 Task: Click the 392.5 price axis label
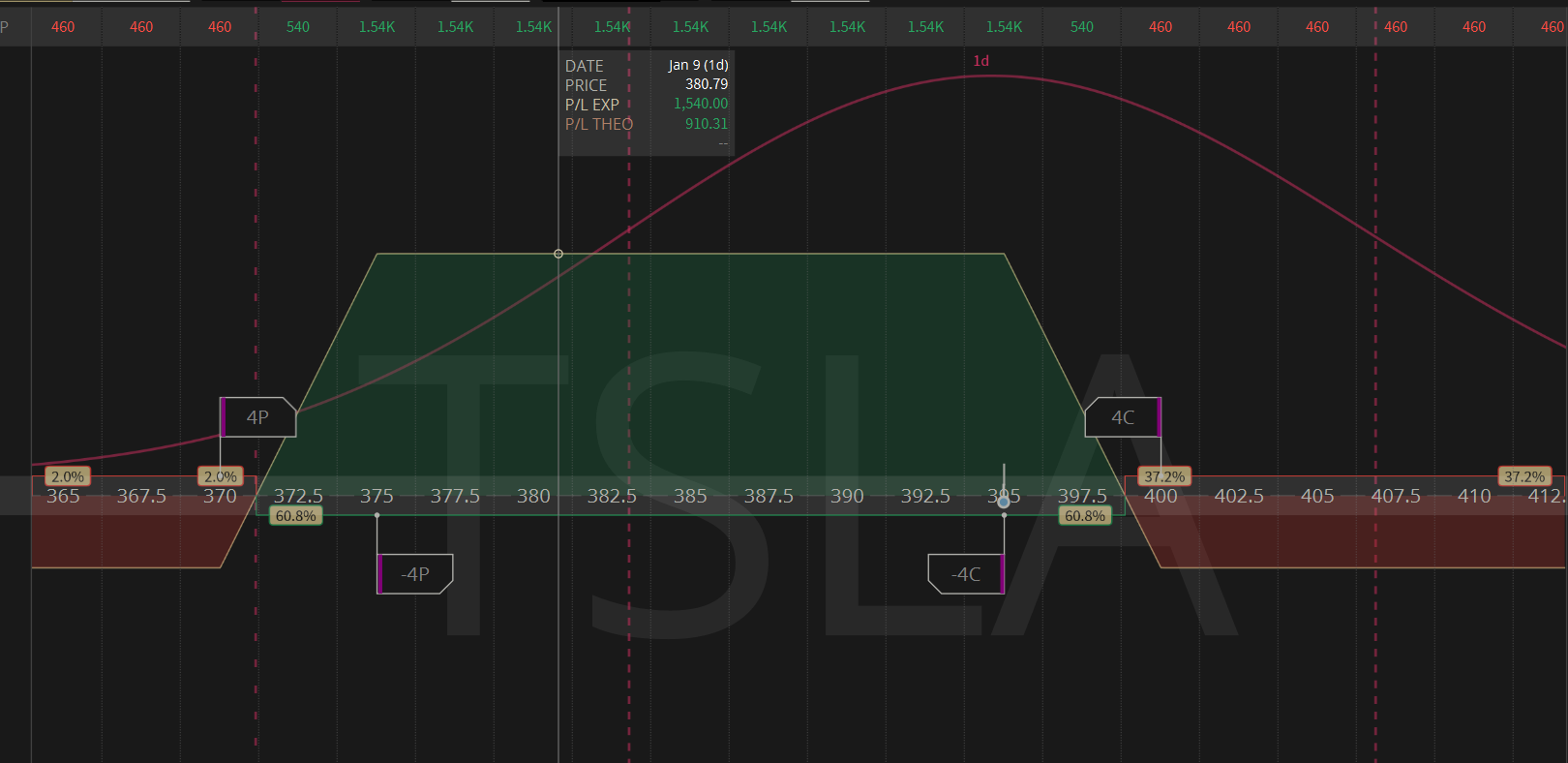tap(925, 496)
